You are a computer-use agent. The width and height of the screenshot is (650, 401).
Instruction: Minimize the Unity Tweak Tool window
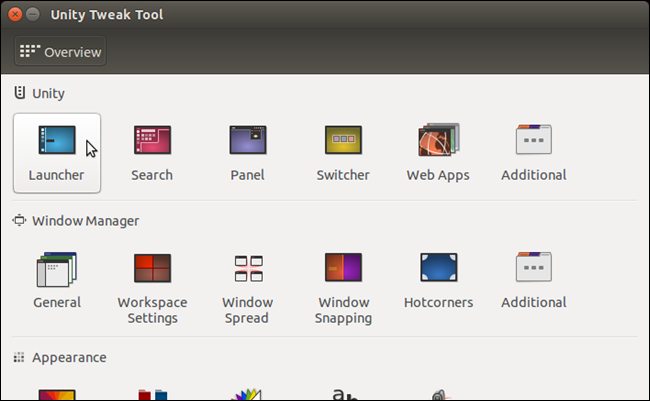[33, 15]
